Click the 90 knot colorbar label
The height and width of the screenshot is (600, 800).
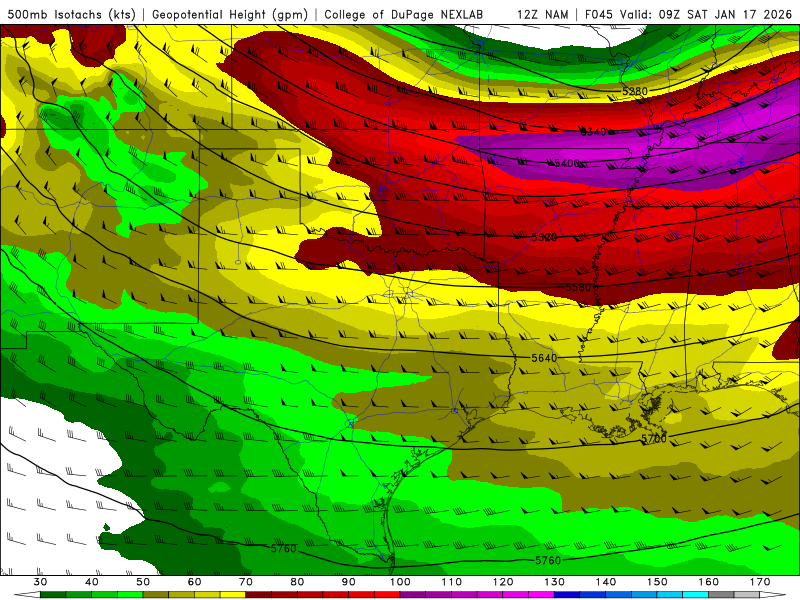(349, 582)
